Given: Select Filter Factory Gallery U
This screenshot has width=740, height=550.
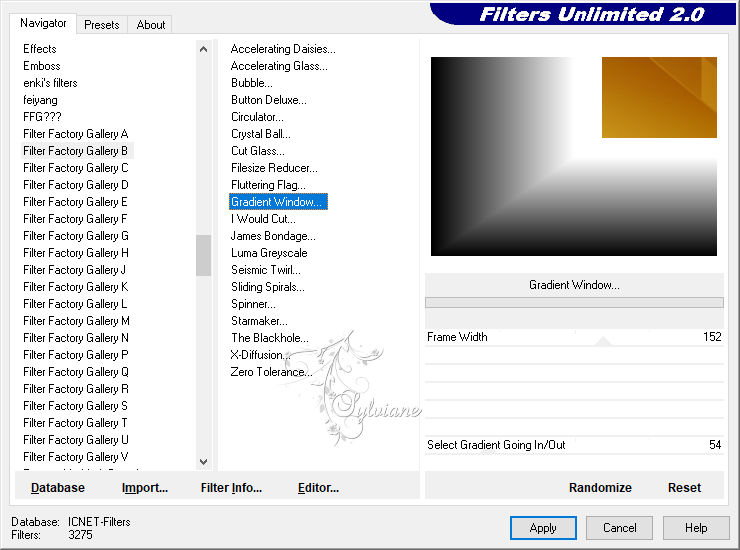Looking at the screenshot, I should 76,440.
